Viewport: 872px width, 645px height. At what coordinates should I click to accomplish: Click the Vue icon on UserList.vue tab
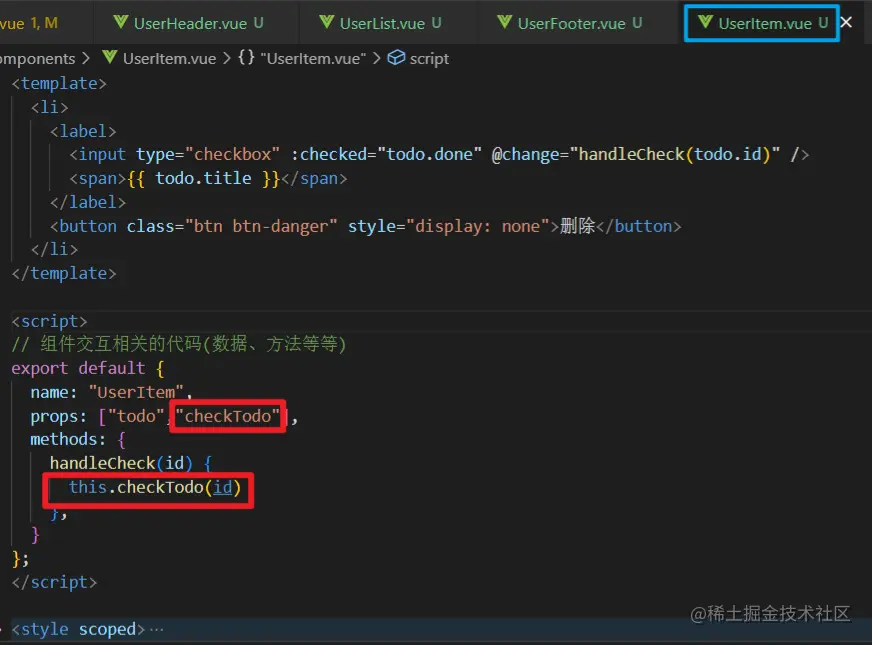click(x=327, y=22)
